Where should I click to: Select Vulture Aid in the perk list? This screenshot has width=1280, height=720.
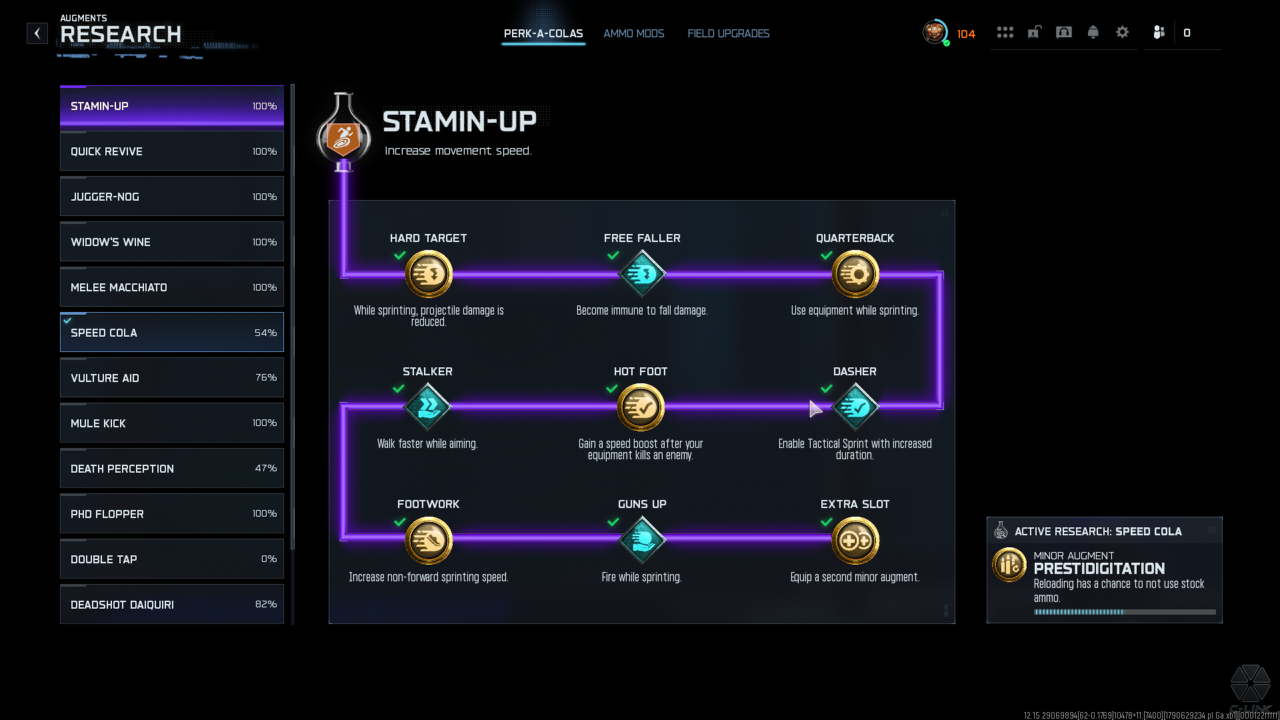172,378
